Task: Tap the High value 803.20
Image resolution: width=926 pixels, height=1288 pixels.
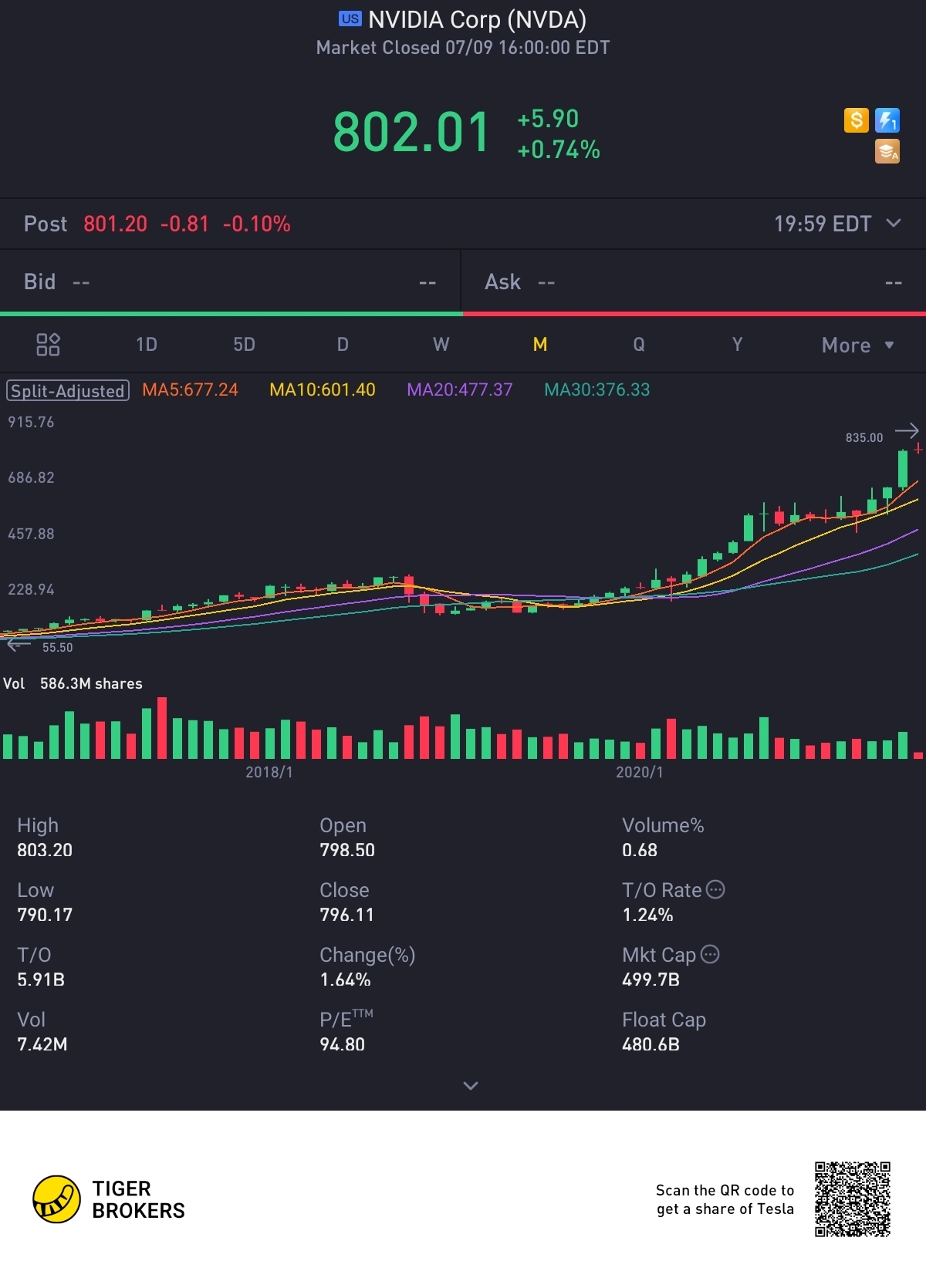Action: [x=45, y=850]
